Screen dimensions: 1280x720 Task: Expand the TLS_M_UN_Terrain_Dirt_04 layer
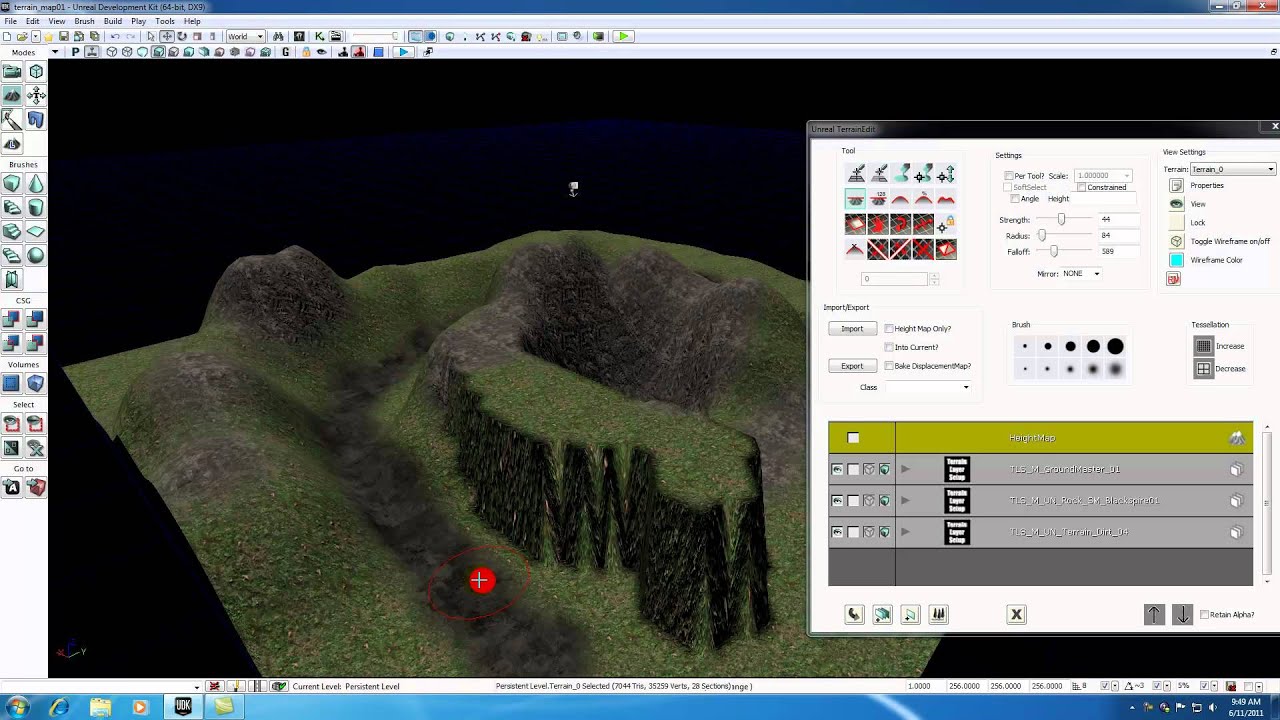pos(905,532)
